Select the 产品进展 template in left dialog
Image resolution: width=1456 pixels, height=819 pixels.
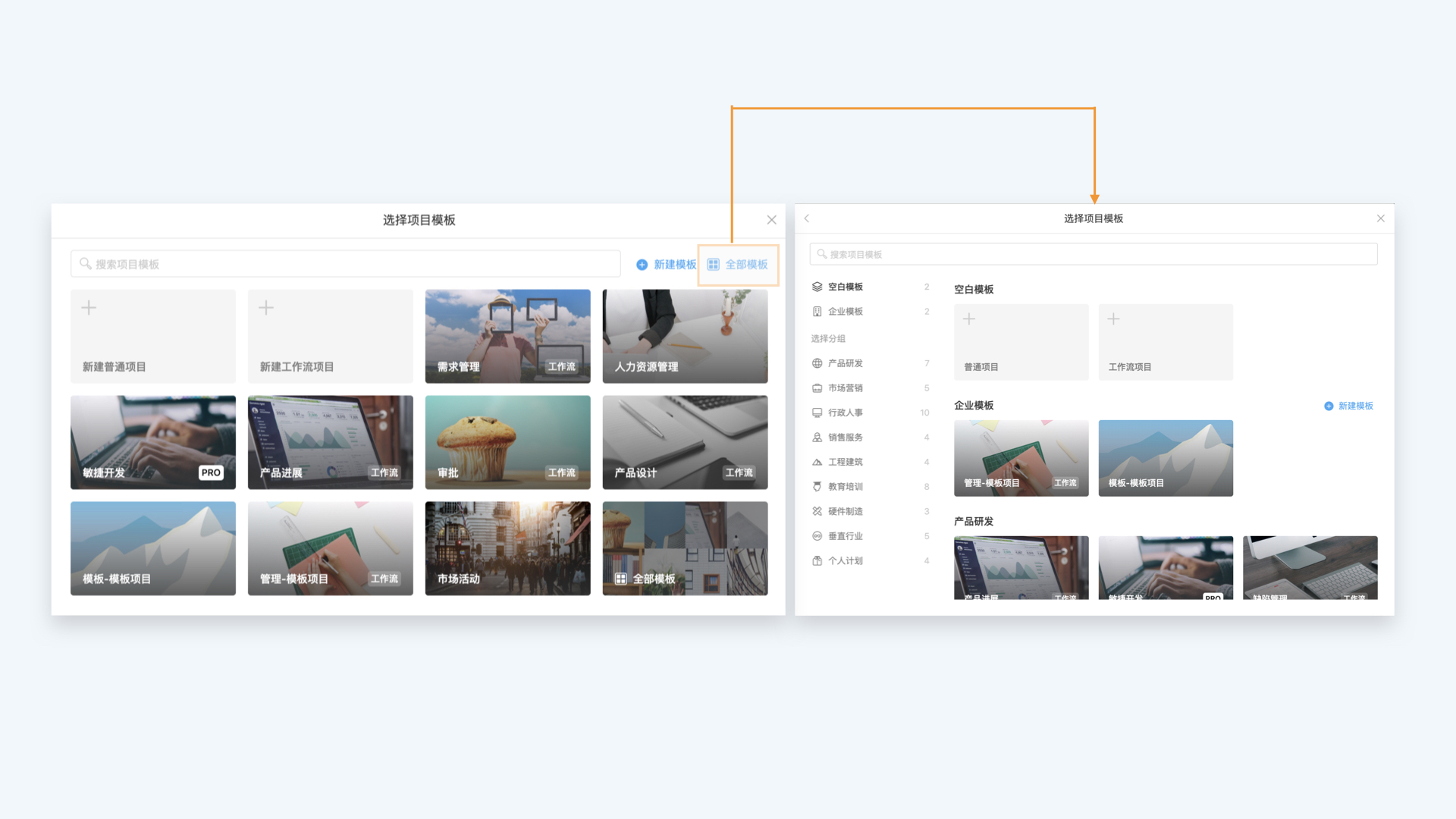331,442
